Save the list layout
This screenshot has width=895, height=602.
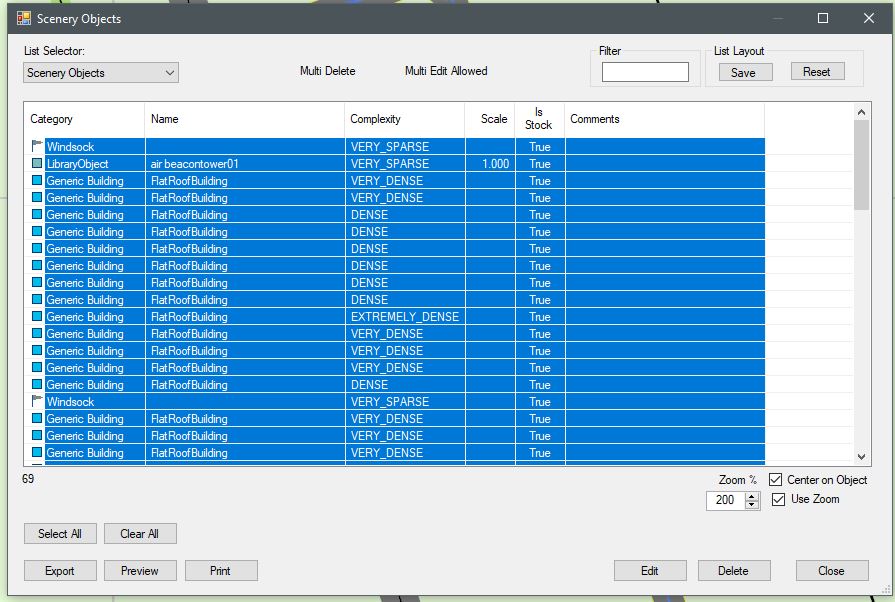745,72
